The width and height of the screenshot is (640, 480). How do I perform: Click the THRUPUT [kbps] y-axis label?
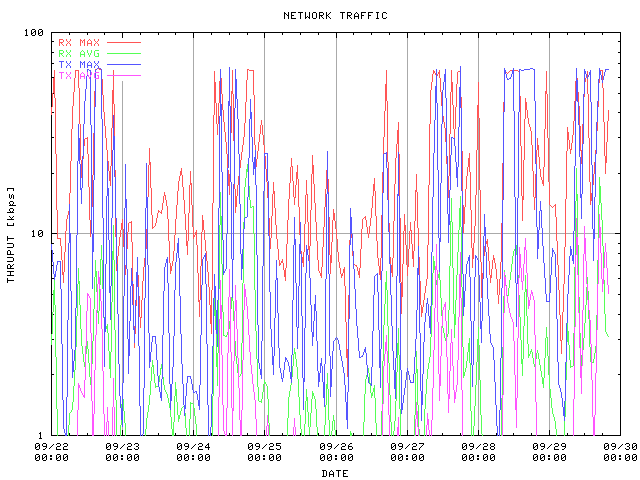point(11,234)
